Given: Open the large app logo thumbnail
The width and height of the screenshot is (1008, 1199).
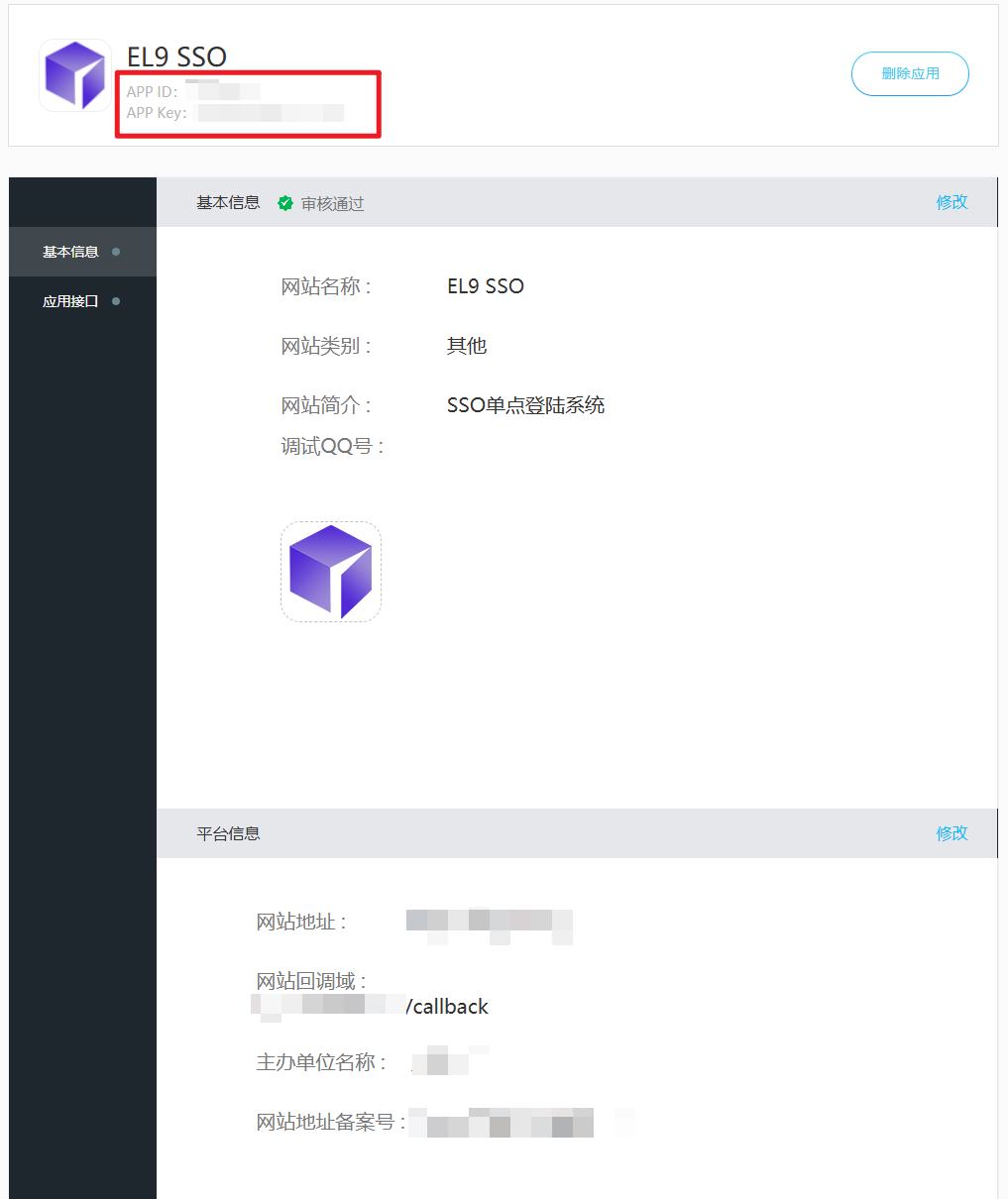Looking at the screenshot, I should coord(331,572).
